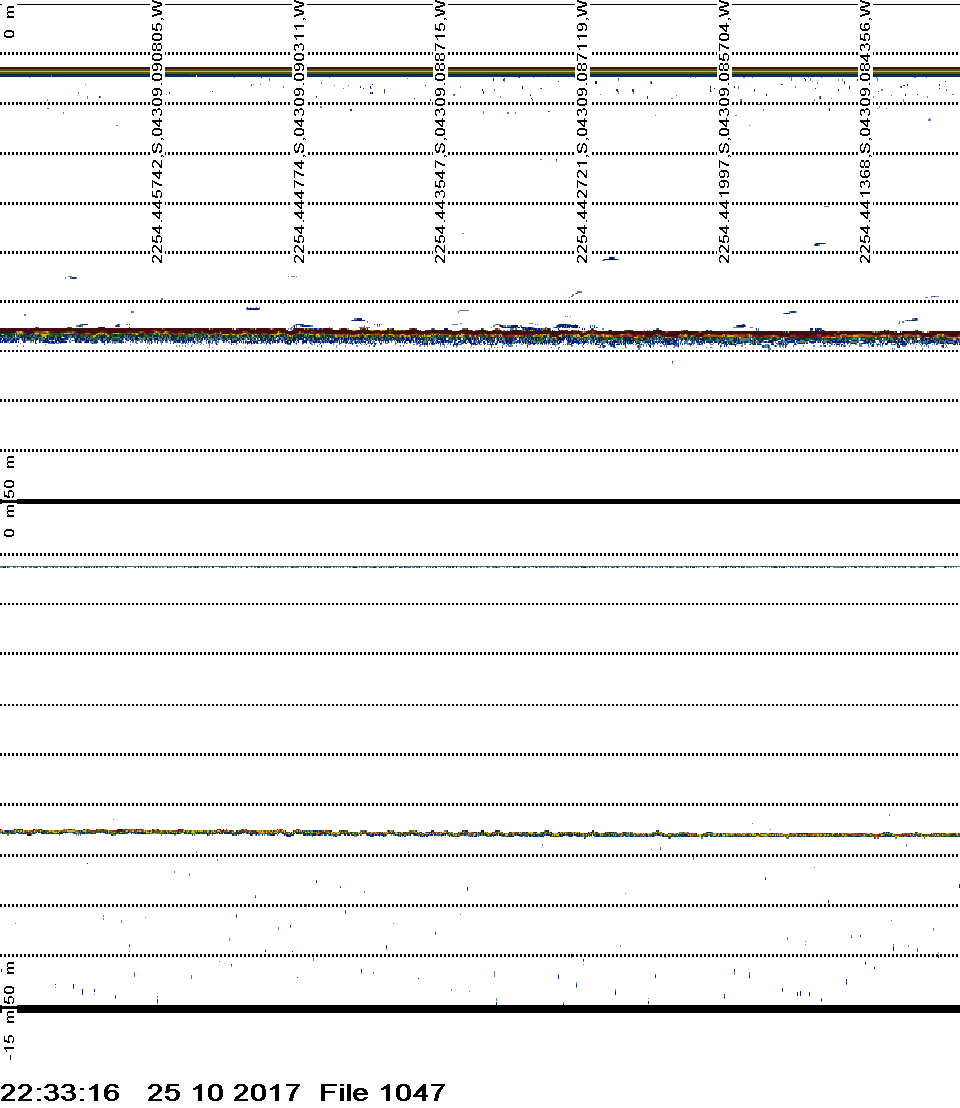Click the upper echogram's 50 m depth label

click(10, 475)
